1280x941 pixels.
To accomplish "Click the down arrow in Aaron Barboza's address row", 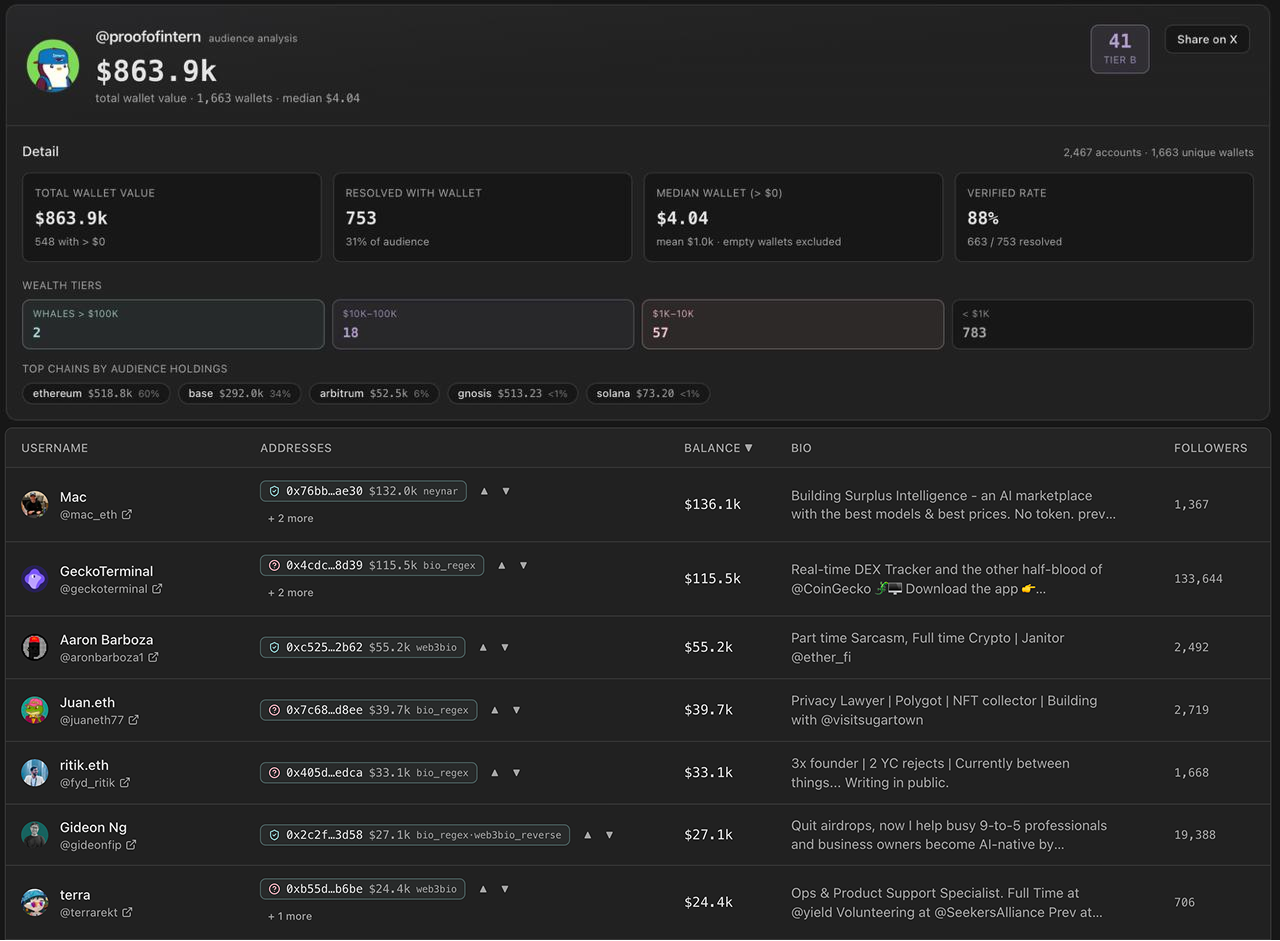I will pyautogui.click(x=505, y=647).
